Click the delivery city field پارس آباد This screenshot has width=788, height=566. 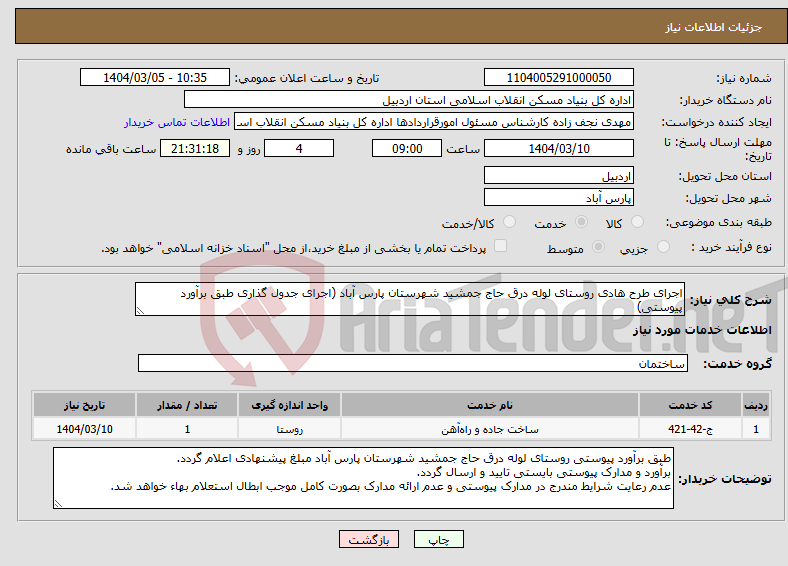[x=559, y=198]
